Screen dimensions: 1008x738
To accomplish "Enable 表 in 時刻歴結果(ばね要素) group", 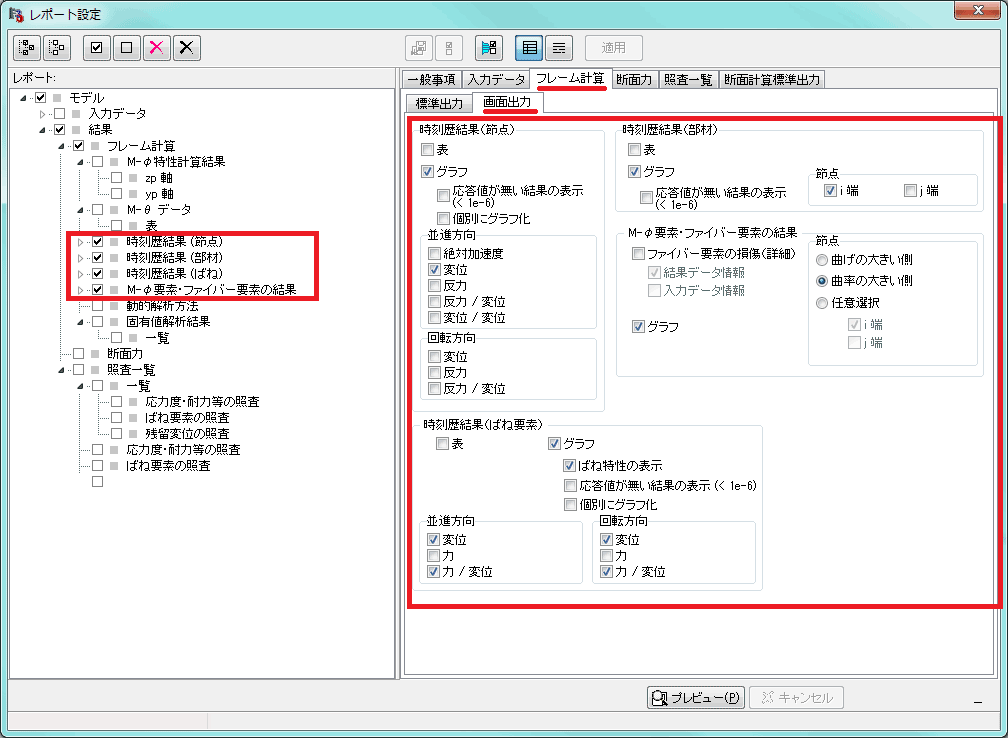I will (x=442, y=444).
